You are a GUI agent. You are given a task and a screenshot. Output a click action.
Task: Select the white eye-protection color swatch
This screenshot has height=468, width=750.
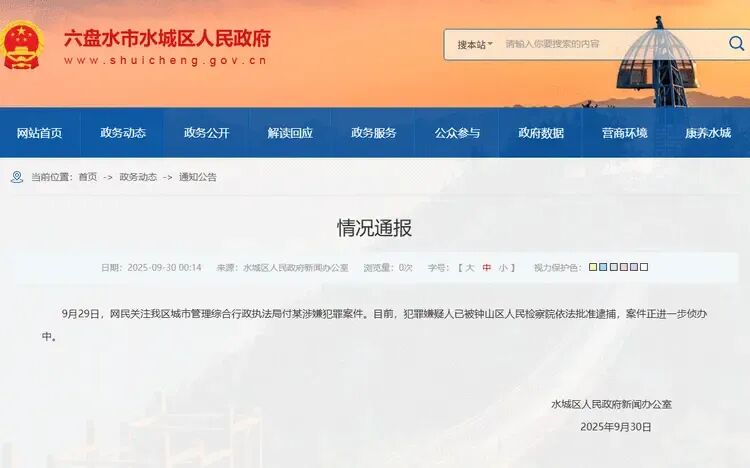pos(644,267)
